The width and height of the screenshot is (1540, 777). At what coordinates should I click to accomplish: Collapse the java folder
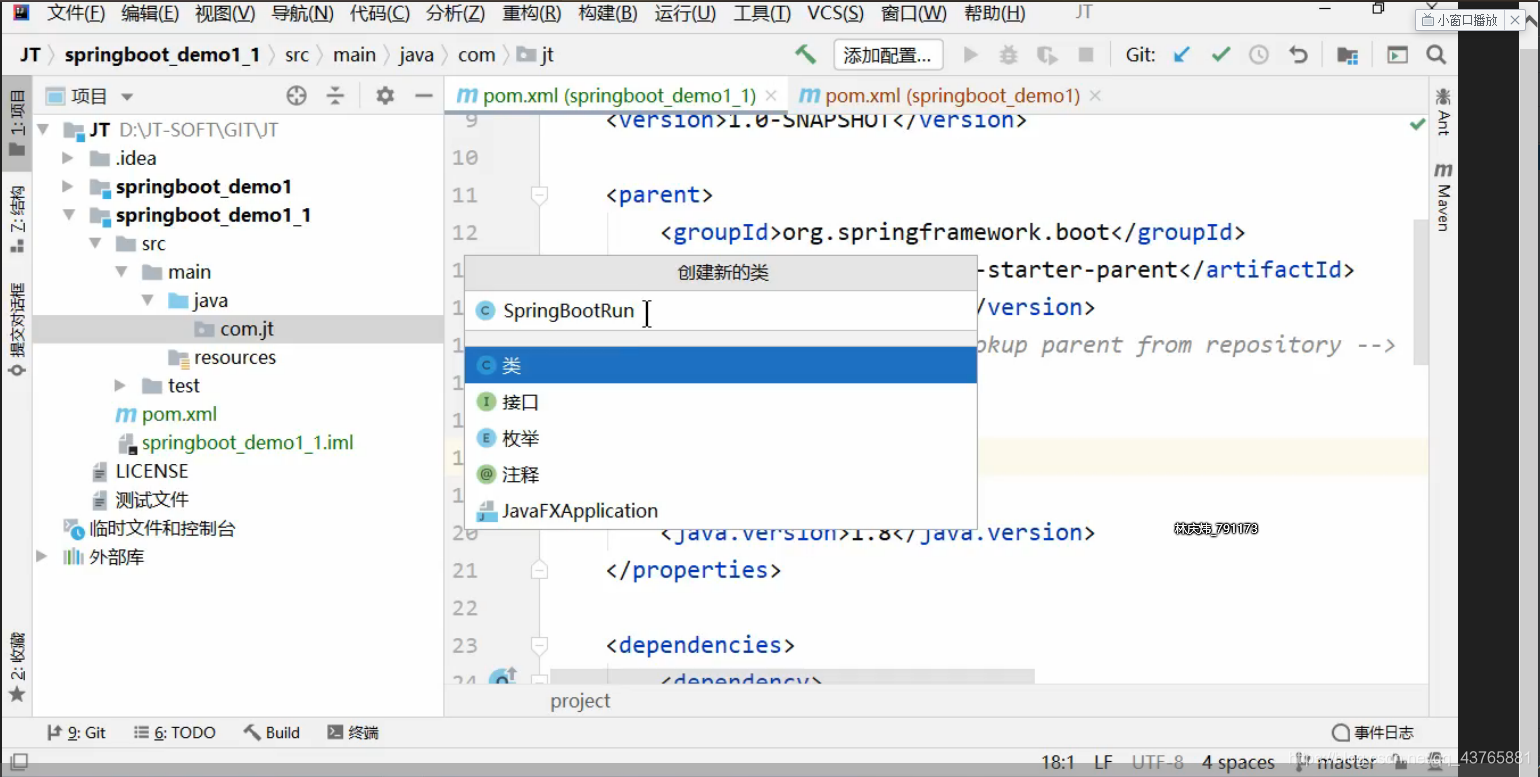(x=147, y=300)
